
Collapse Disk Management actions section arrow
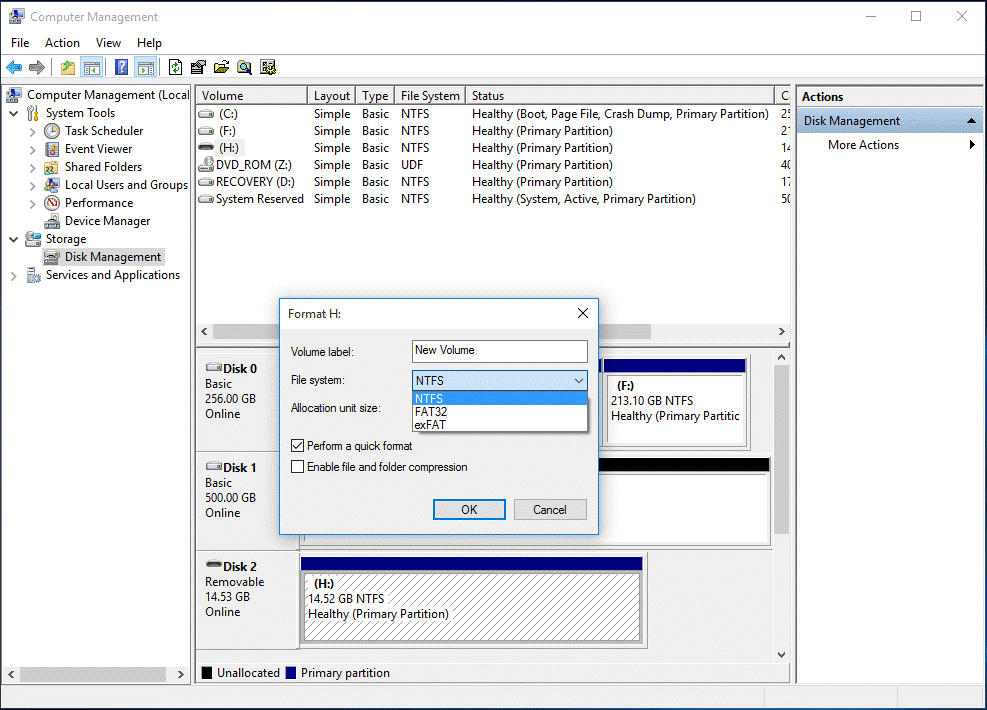click(x=971, y=121)
